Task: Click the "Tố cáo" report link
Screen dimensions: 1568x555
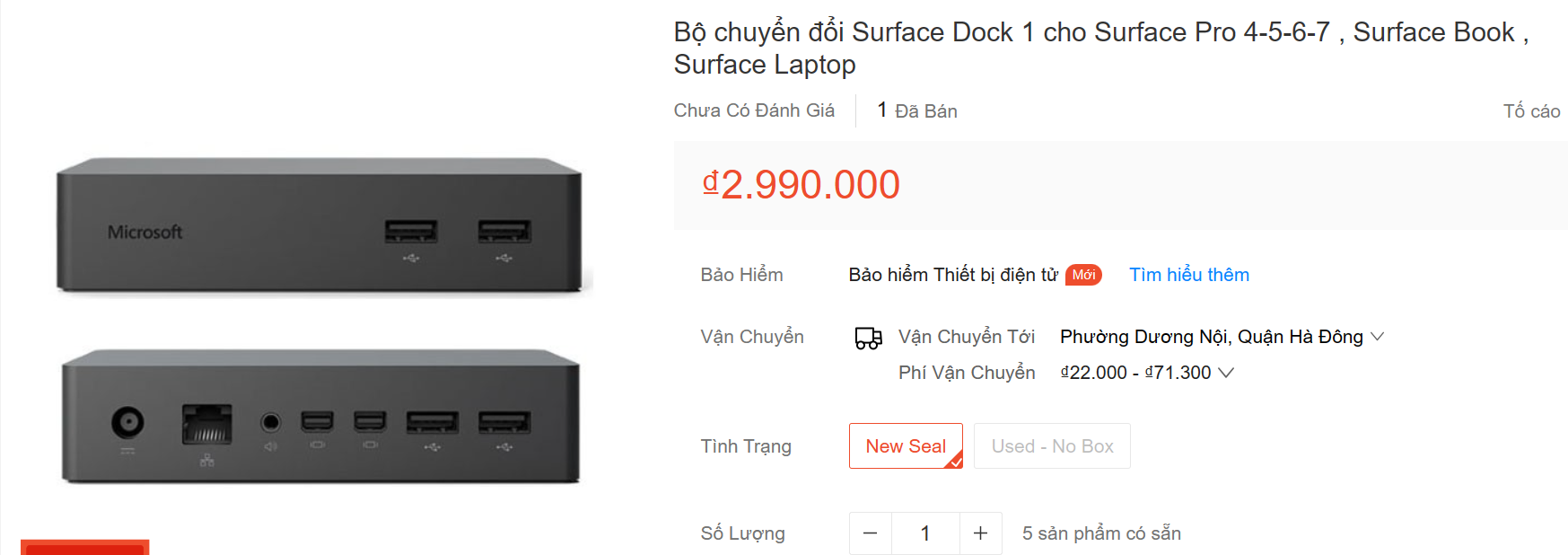Action: pos(1531,111)
